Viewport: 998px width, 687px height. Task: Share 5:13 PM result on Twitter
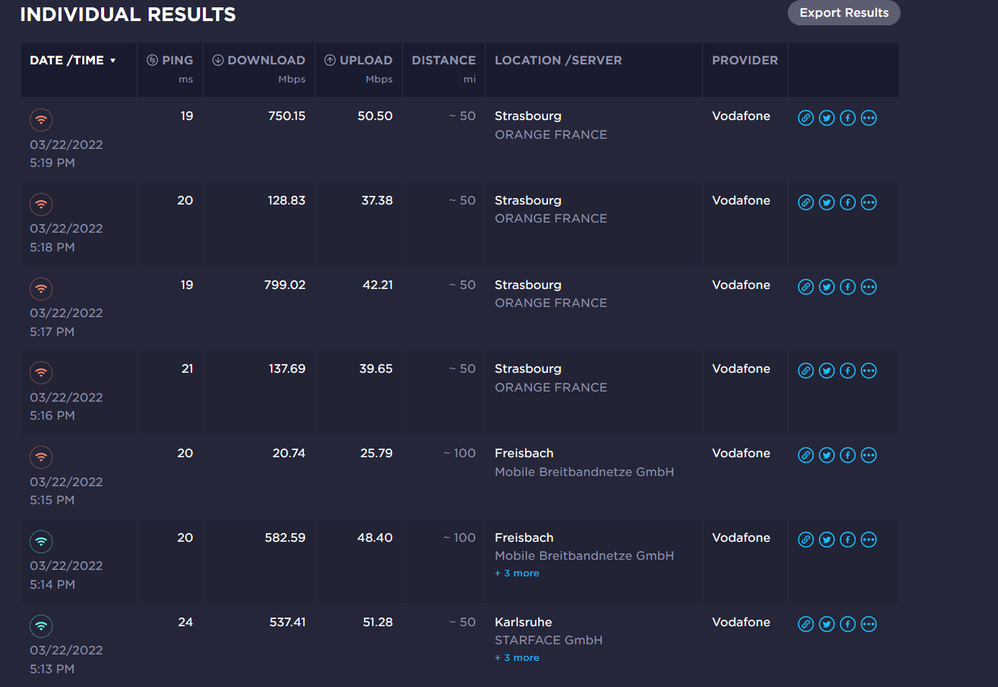pyautogui.click(x=827, y=624)
